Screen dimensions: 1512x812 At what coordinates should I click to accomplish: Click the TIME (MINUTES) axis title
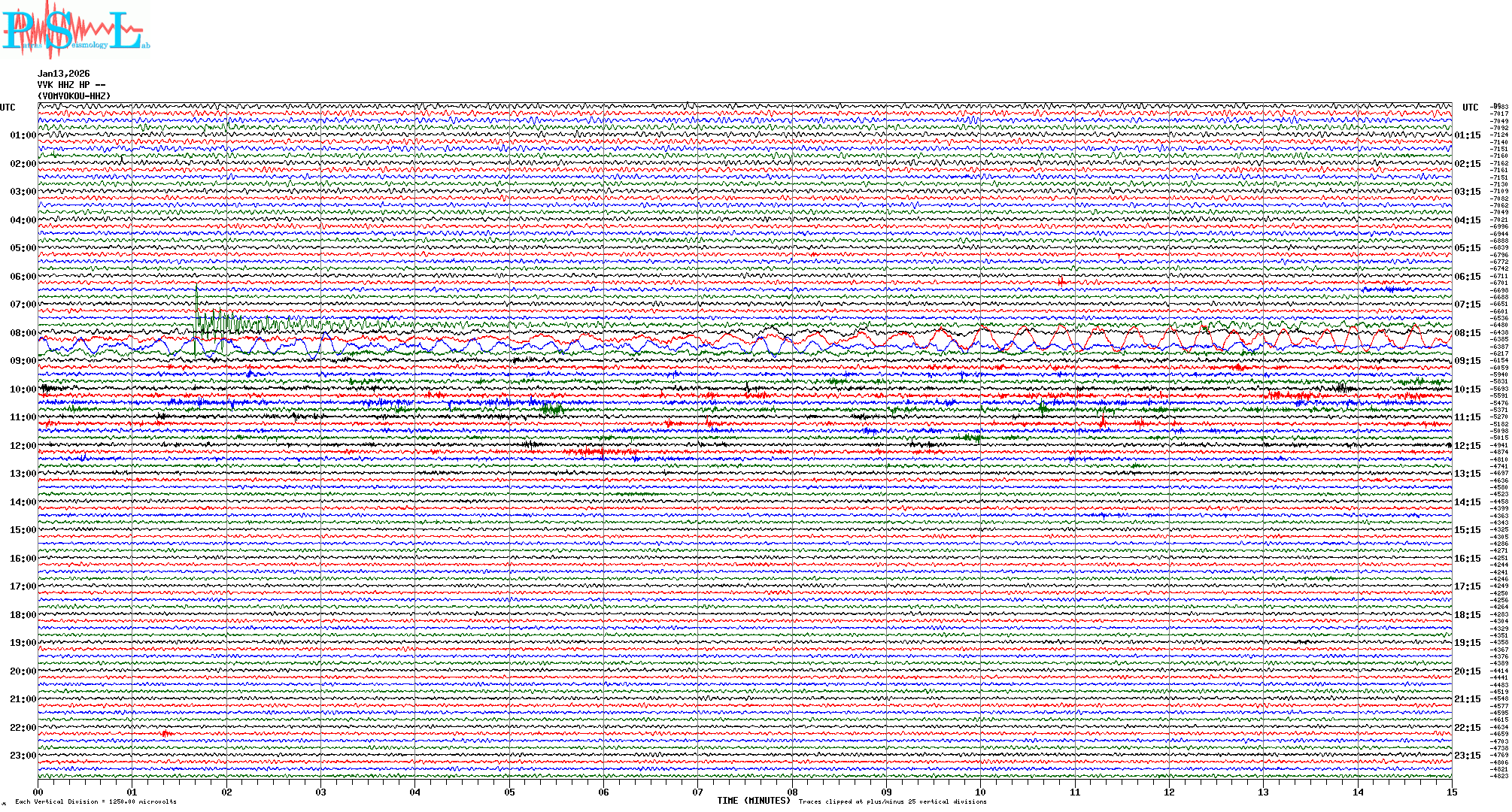tap(753, 801)
